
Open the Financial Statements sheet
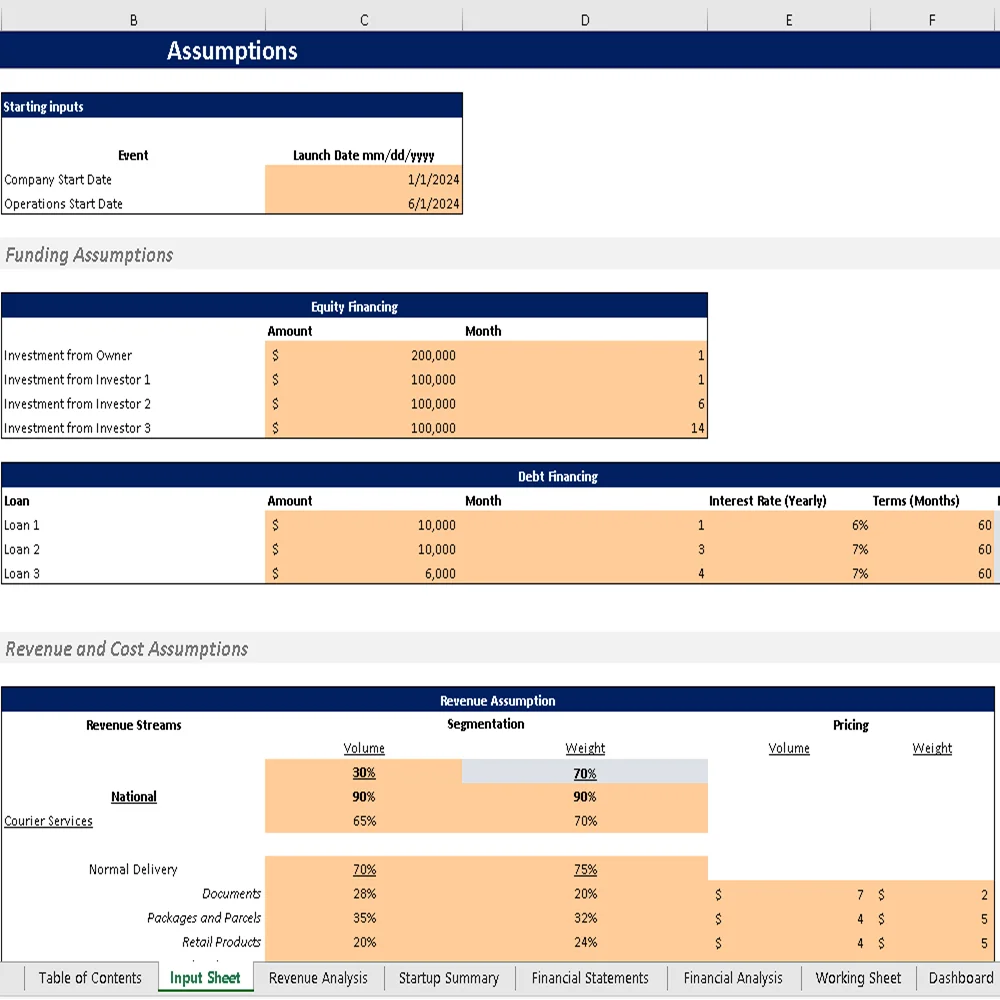591,978
